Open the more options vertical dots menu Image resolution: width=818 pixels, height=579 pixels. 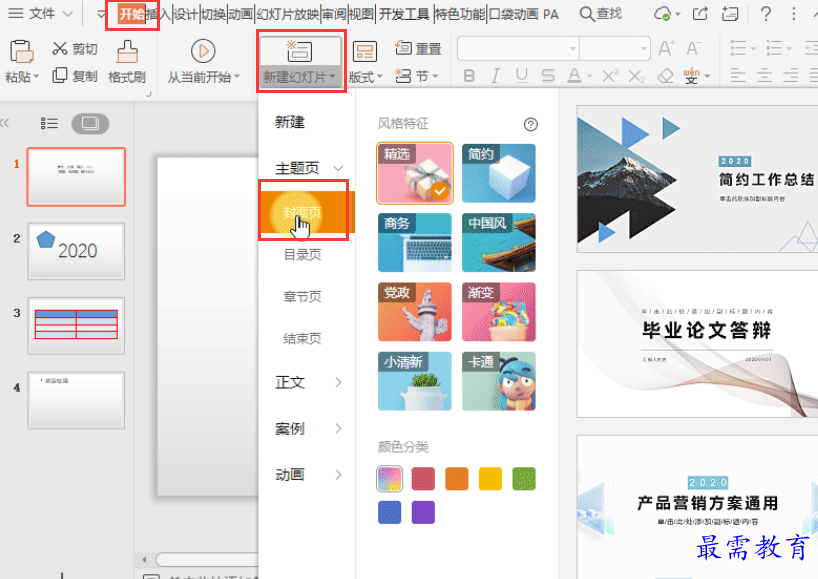pos(793,14)
